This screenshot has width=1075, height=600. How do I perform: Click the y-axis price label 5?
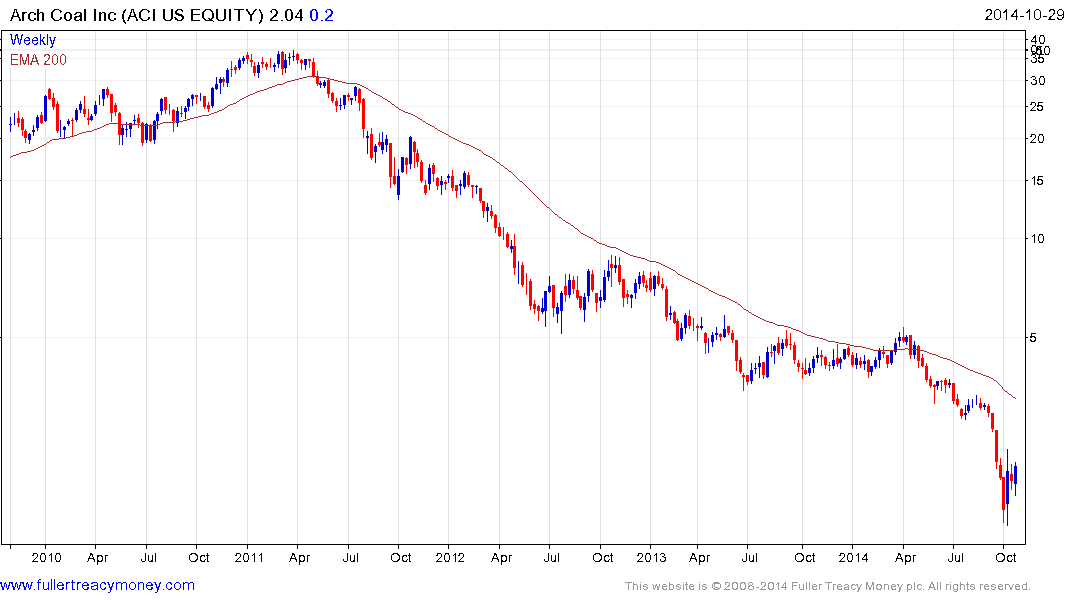1034,338
